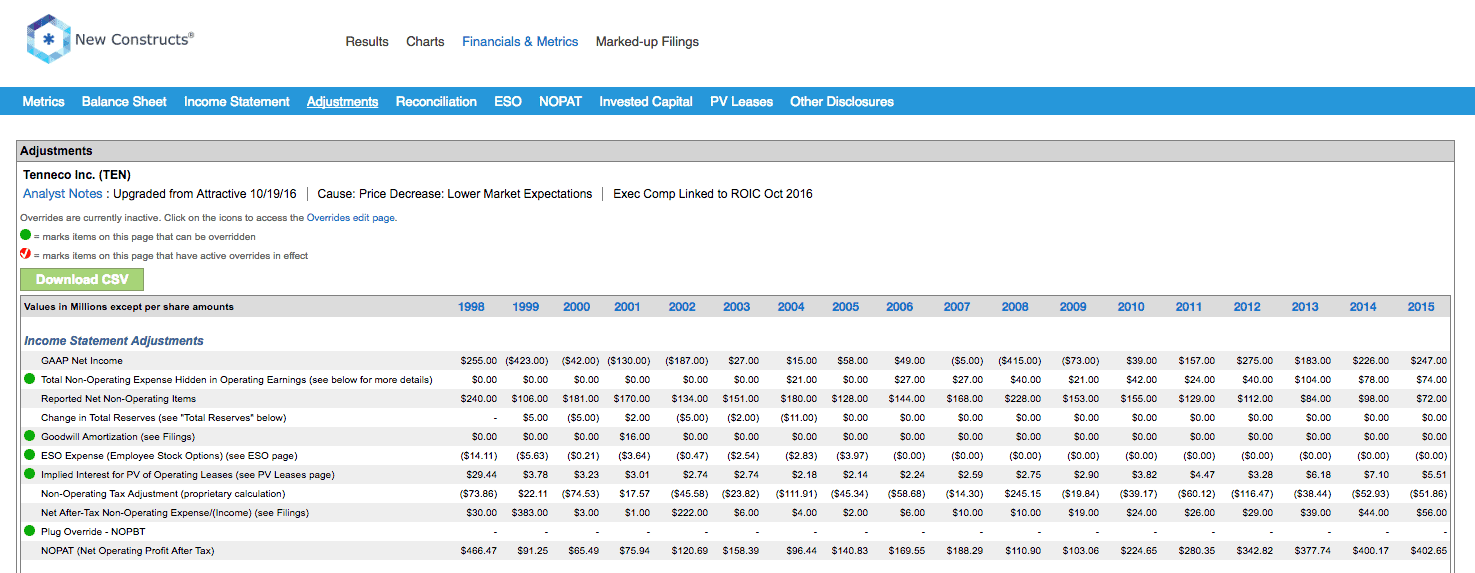
Task: Switch to the Income Statement tab
Action: (x=237, y=101)
